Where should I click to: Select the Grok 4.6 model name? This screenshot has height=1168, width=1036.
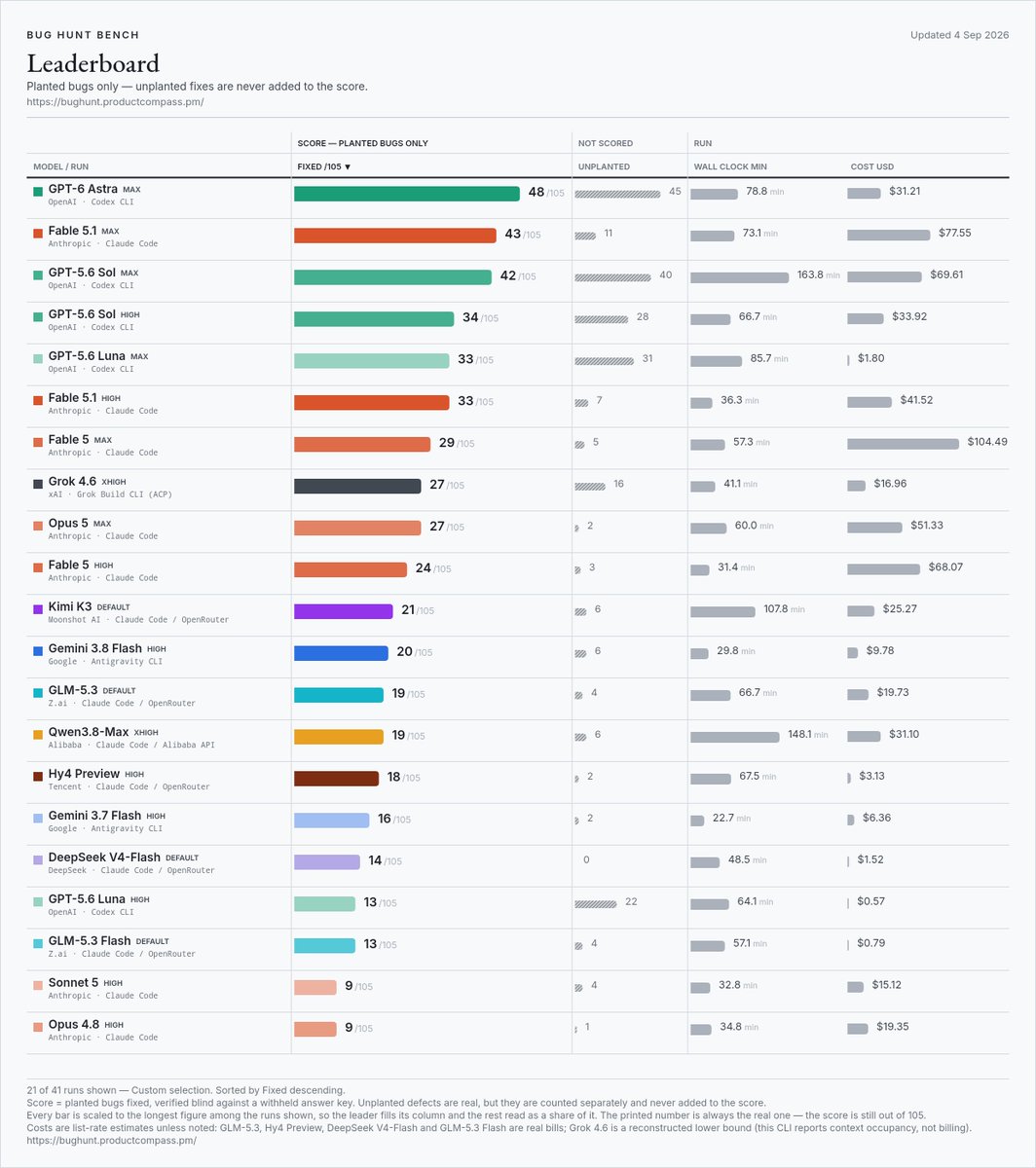click(x=72, y=482)
